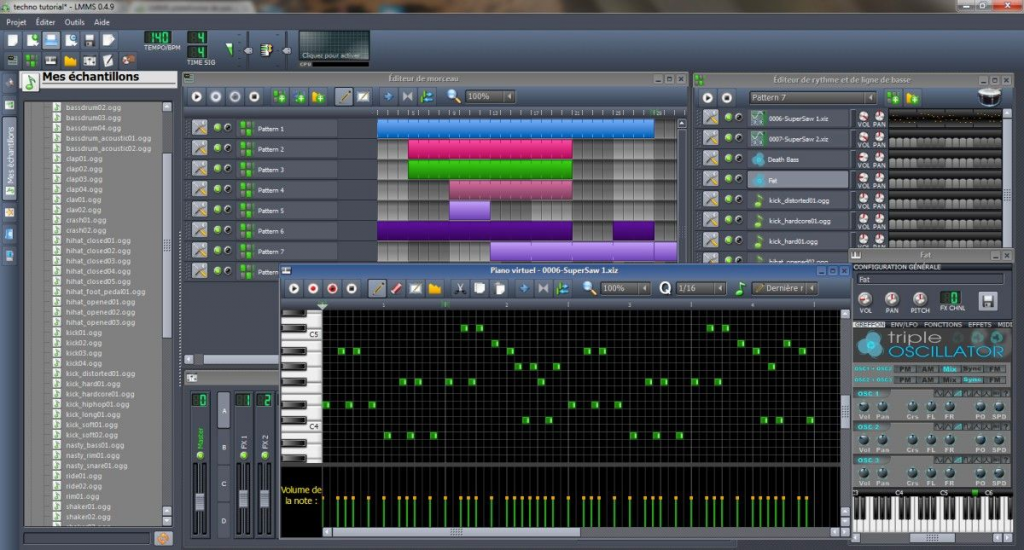Play the song in Éditeur de morceau

197,97
